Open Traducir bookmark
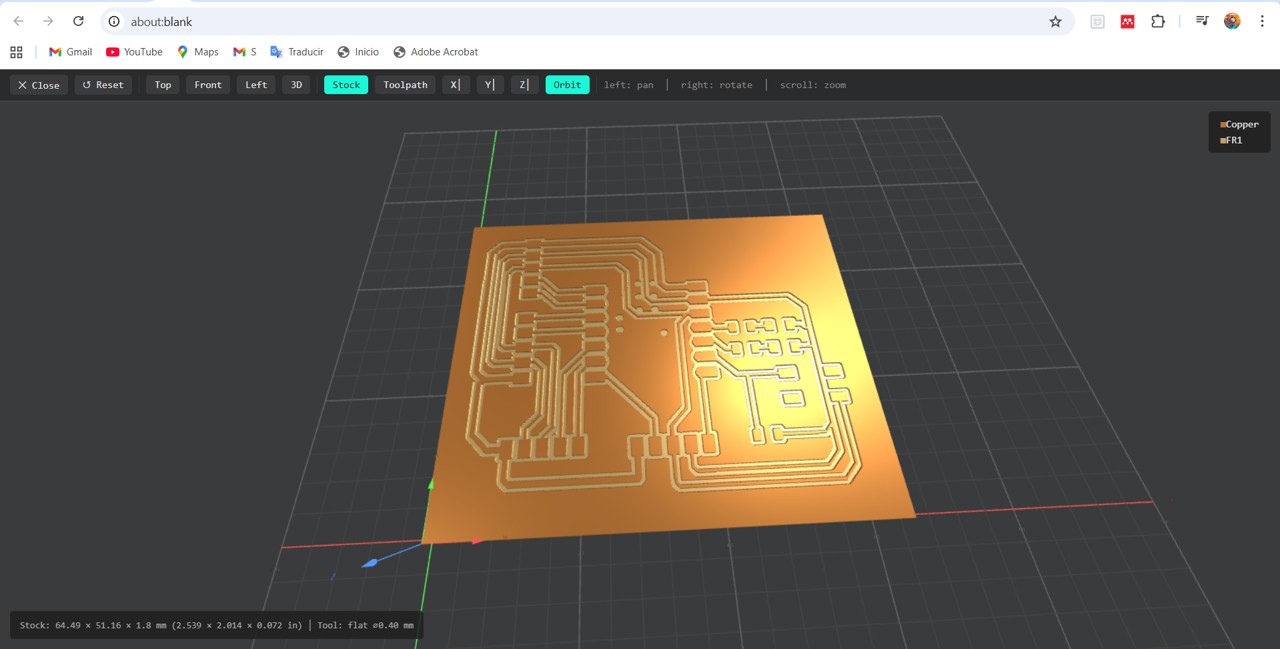 pos(296,52)
